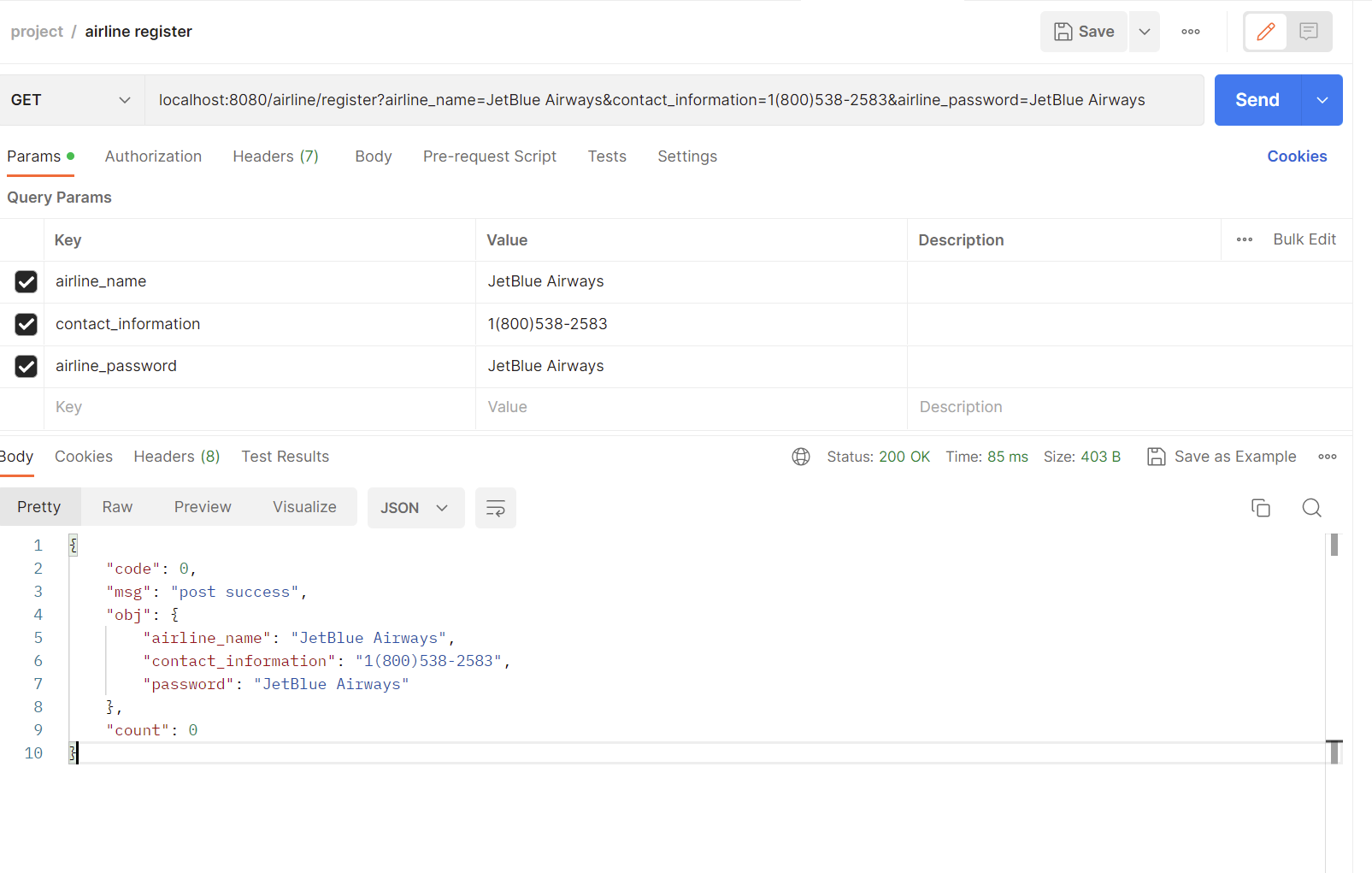Toggle the response line wrap icon
This screenshot has width=1372, height=873.
pyautogui.click(x=496, y=508)
